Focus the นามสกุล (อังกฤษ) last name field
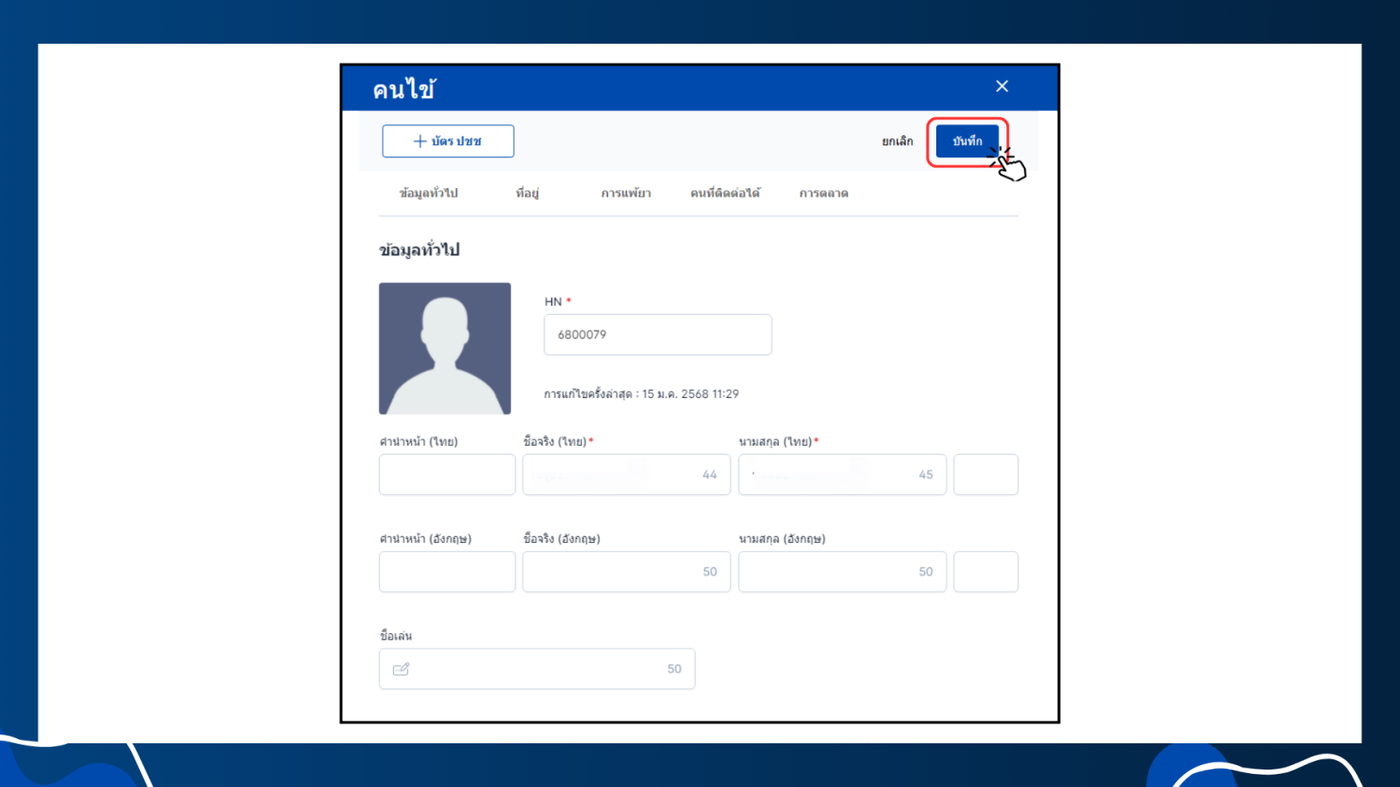The height and width of the screenshot is (787, 1400). [x=843, y=572]
